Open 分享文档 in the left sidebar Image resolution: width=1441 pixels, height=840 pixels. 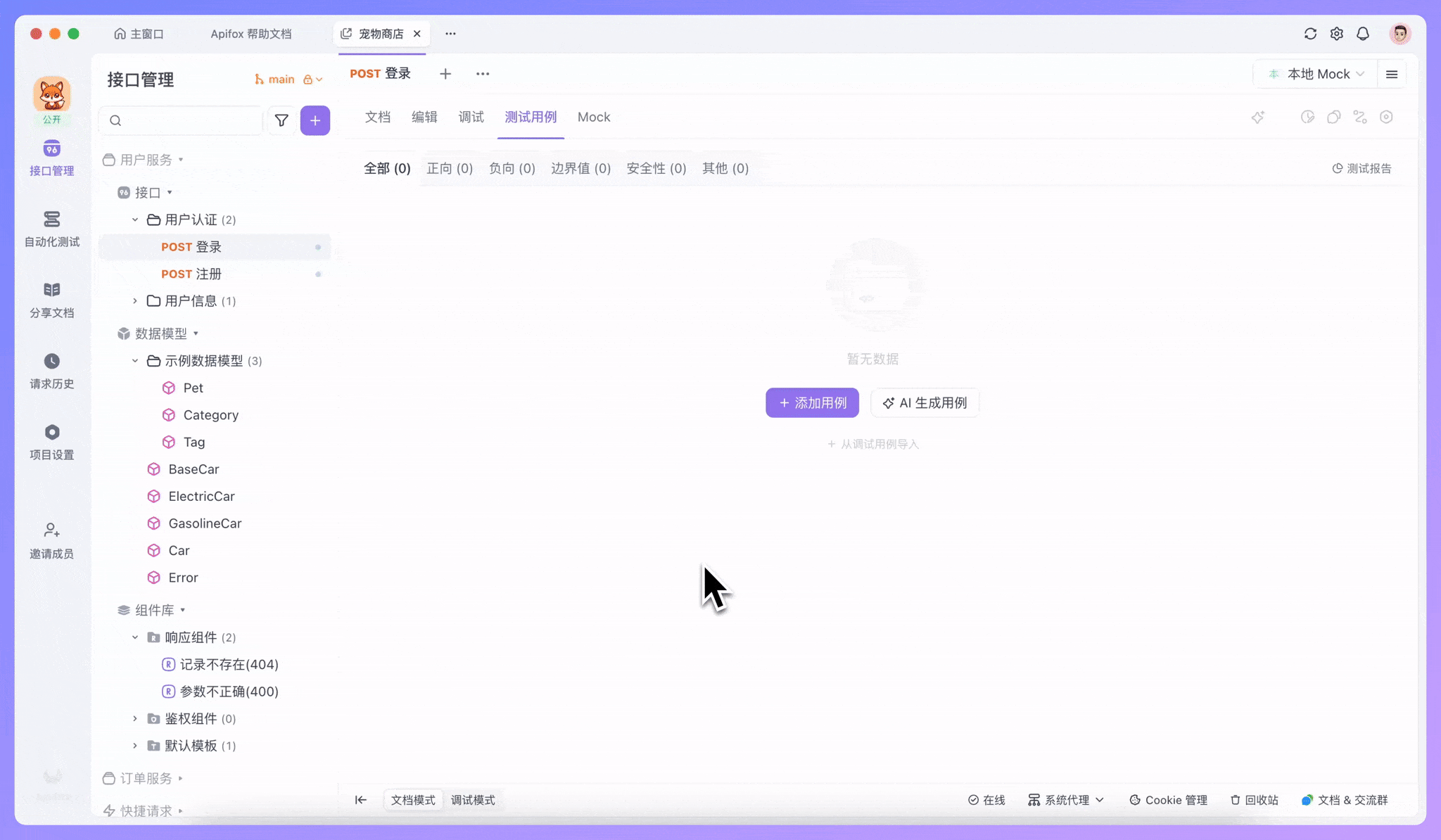click(x=51, y=298)
